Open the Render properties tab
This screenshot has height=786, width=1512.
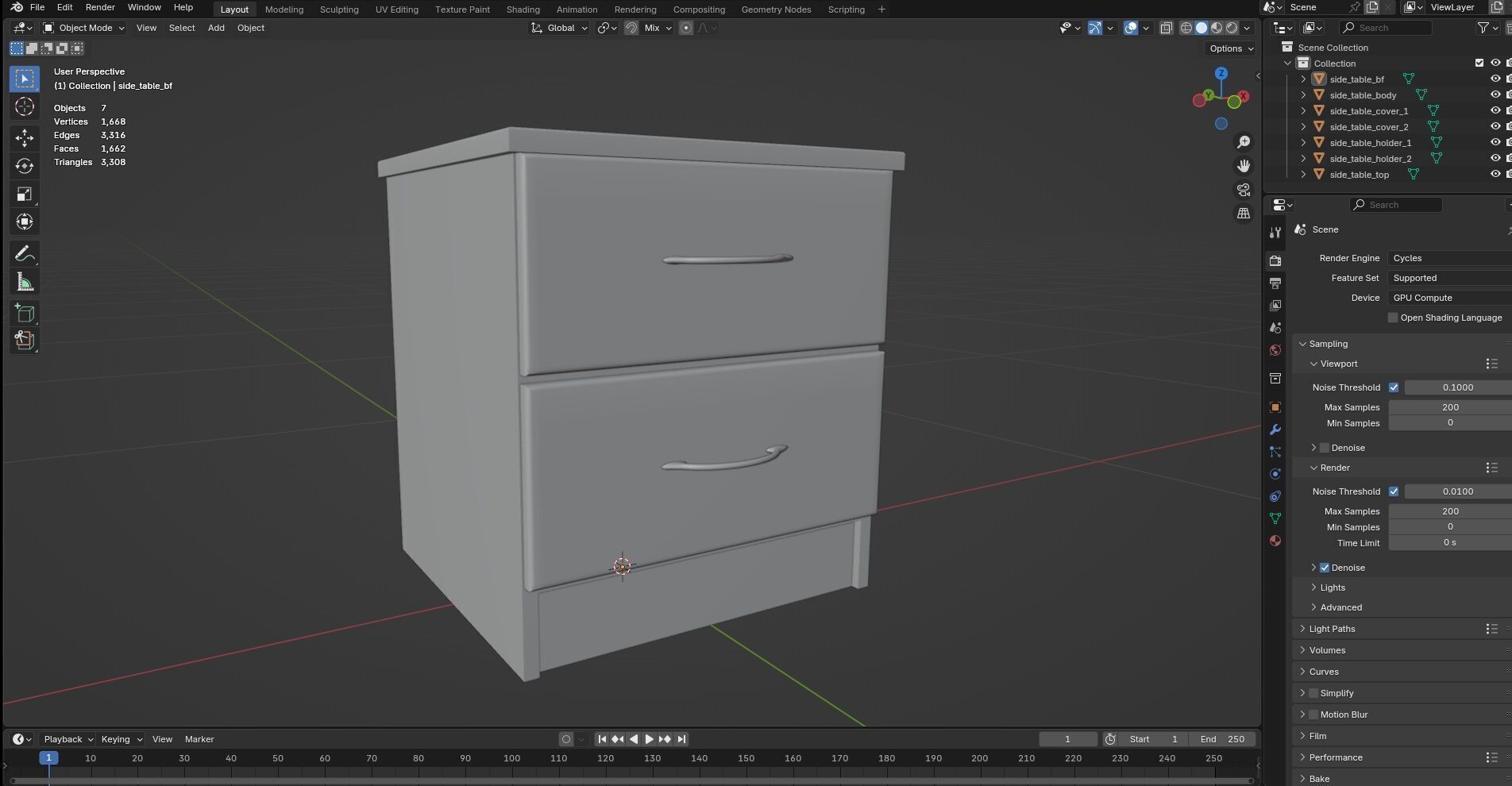pos(1275,260)
